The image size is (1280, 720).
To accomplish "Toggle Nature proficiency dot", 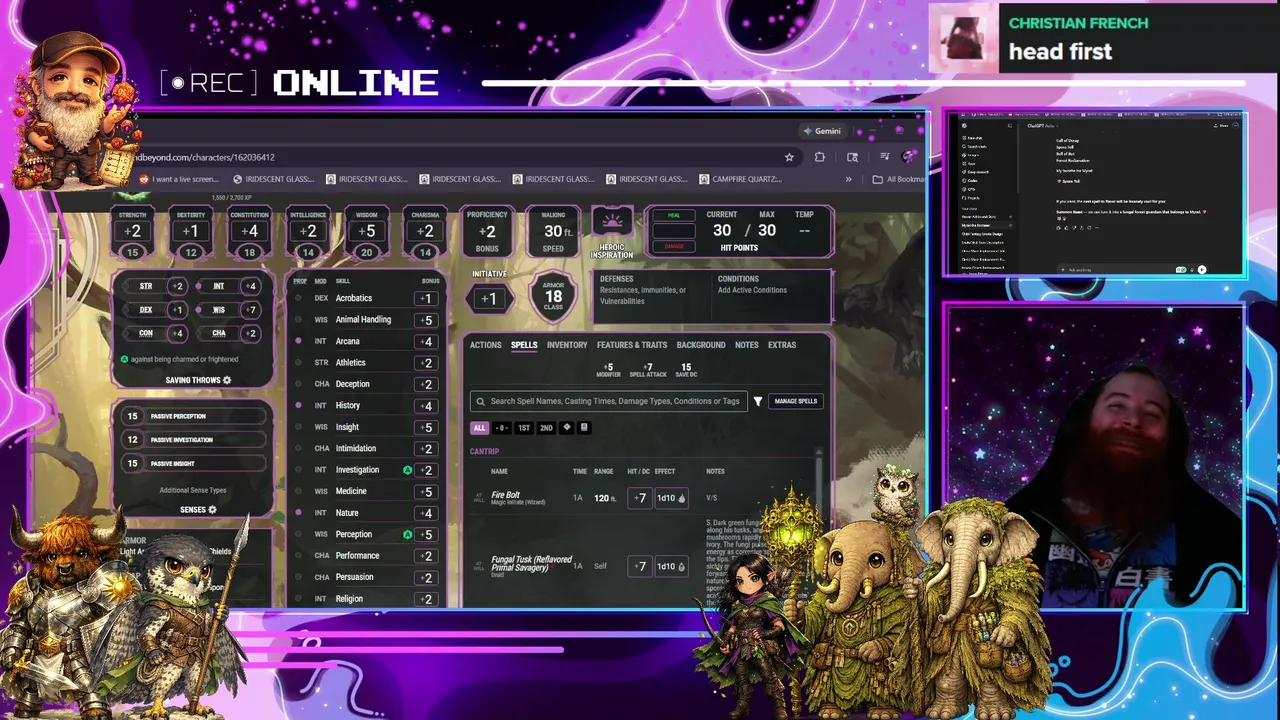I will tap(298, 513).
